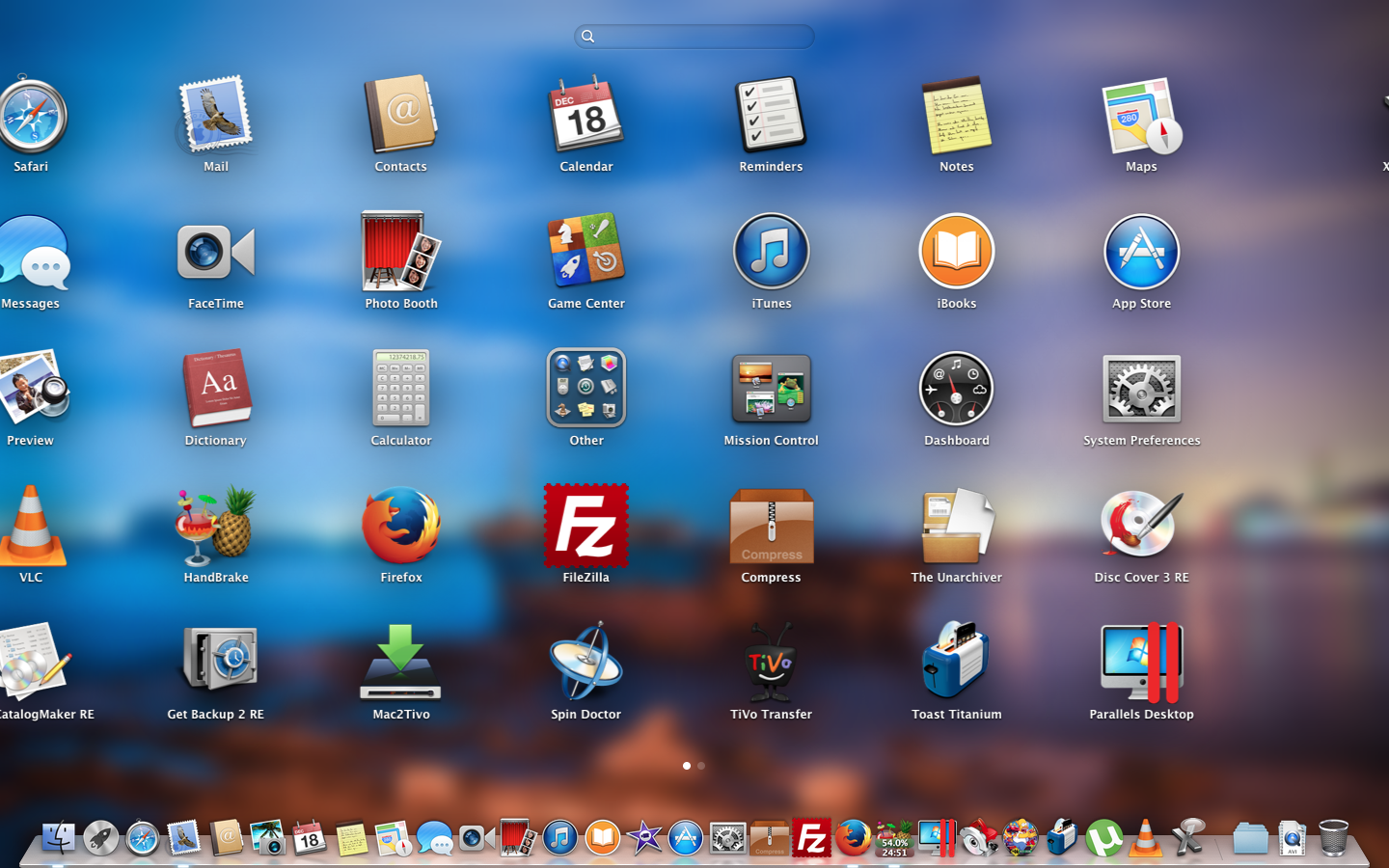
Task: Open the App Store in Launchpad grid
Action: click(x=1141, y=252)
